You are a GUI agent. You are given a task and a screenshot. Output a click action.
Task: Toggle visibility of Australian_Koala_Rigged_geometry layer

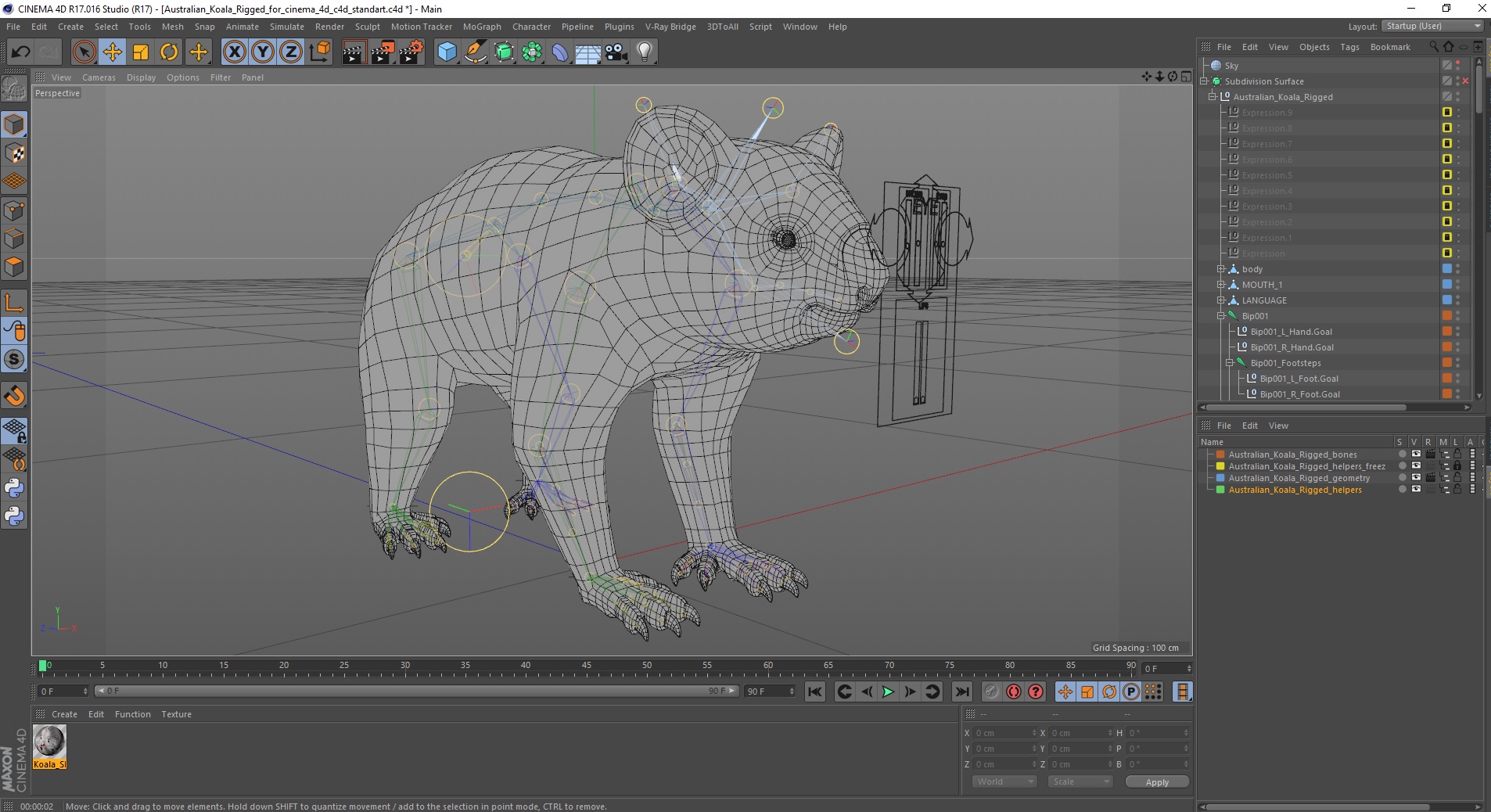click(1416, 478)
